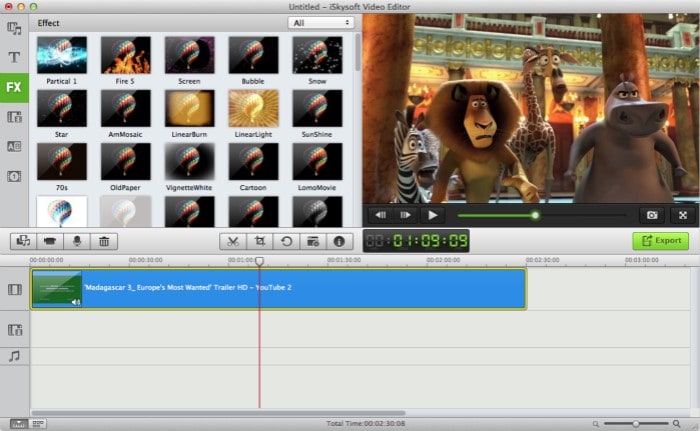This screenshot has width=700, height=431.
Task: Open the Transitions sidebar tab
Action: (x=14, y=146)
